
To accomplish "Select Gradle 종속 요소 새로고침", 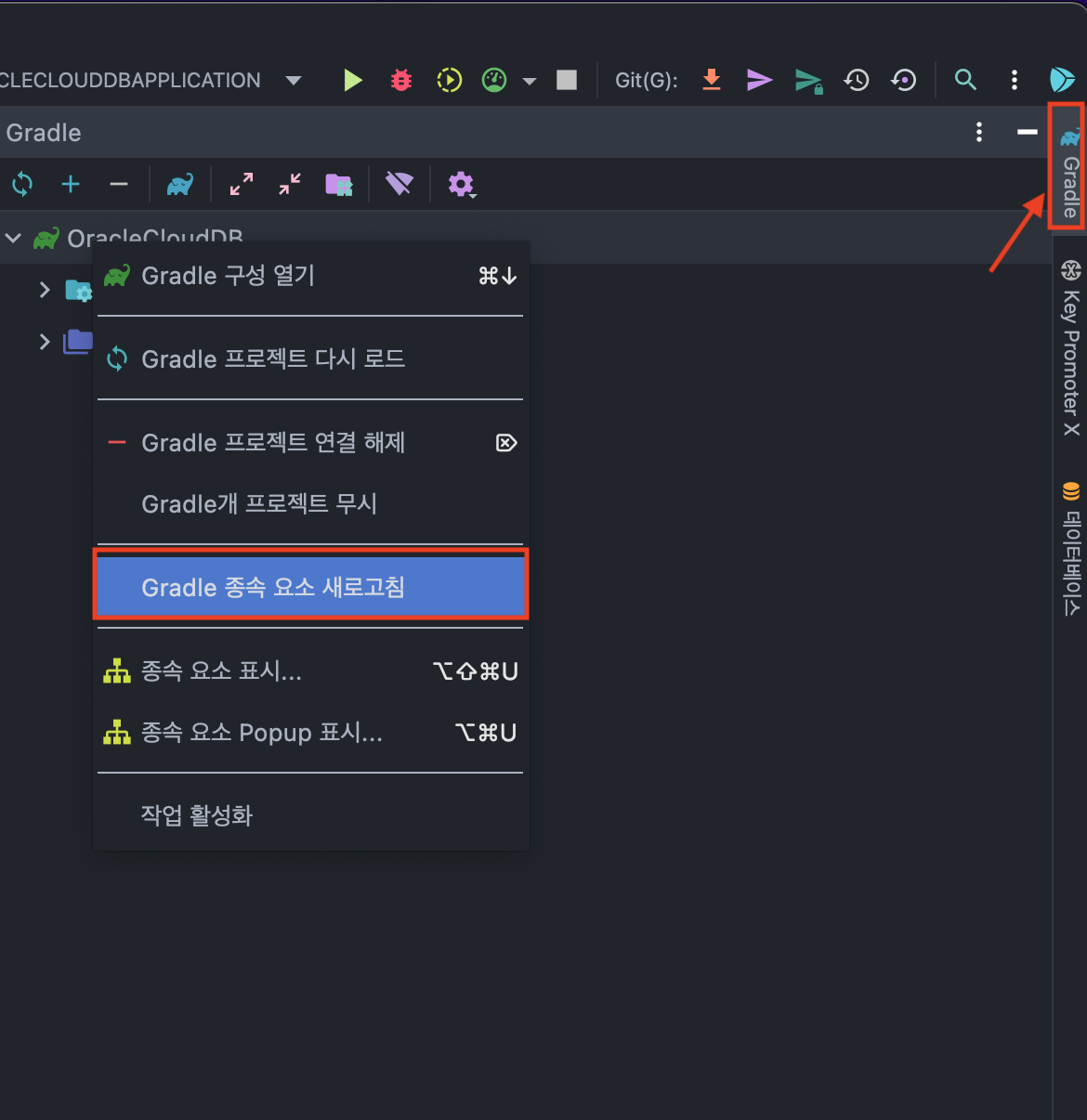I will (x=311, y=587).
